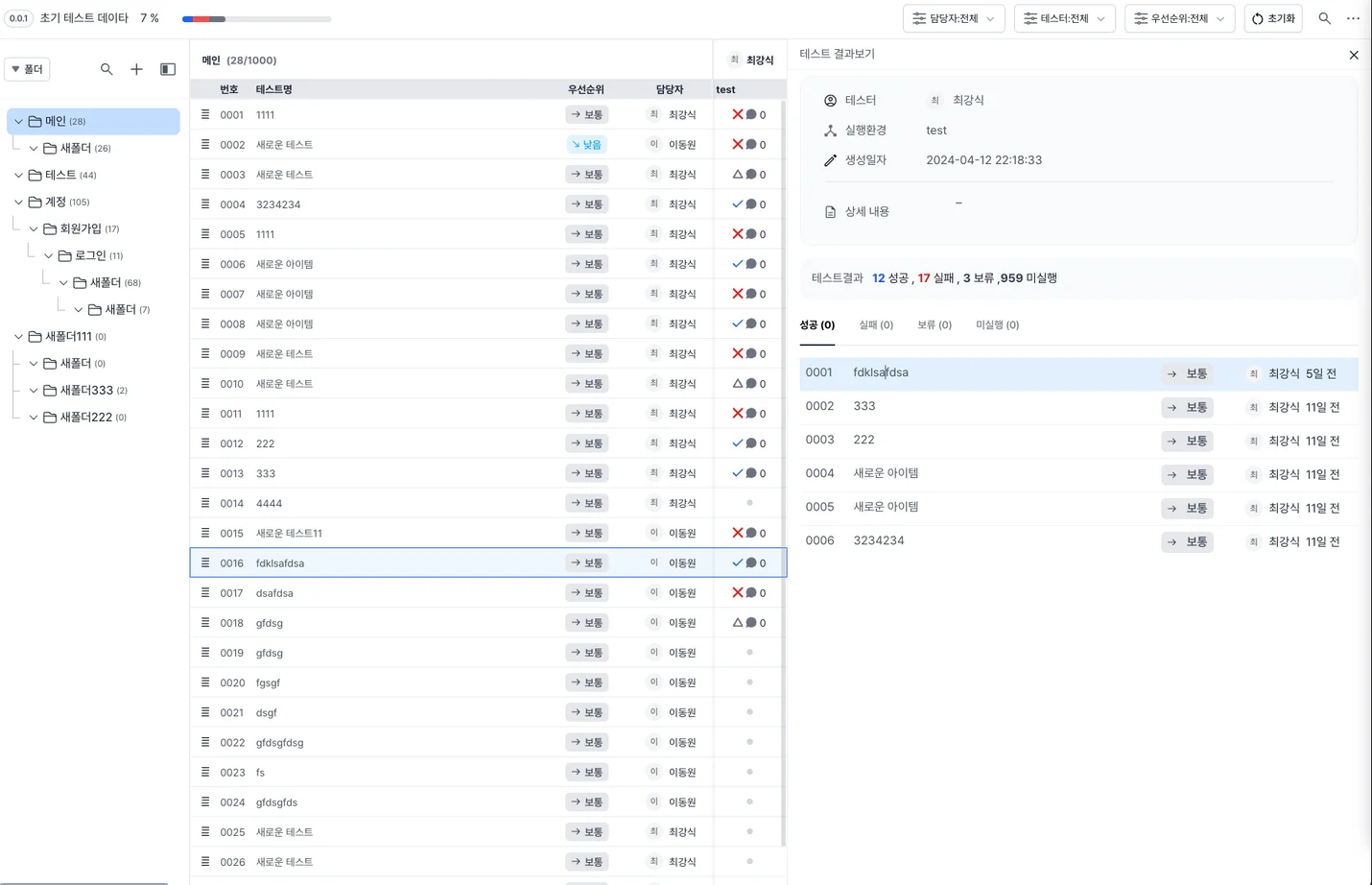Switch to the 보류 (0) tab

pyautogui.click(x=934, y=325)
